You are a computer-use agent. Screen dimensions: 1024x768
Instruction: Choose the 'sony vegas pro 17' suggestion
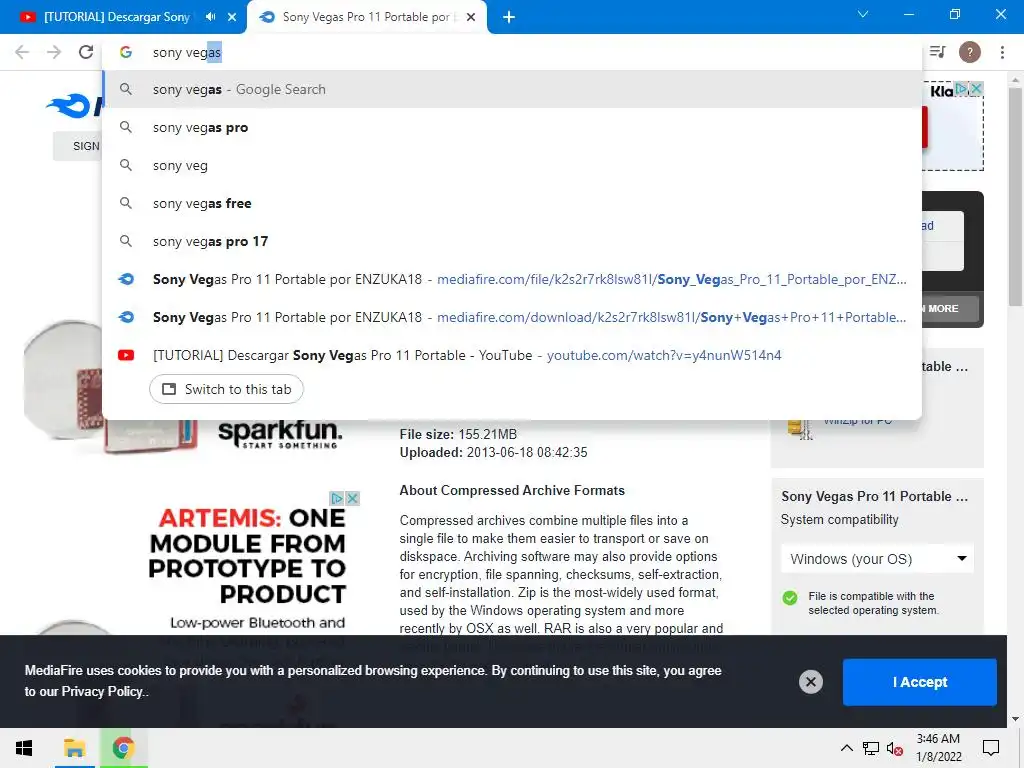coord(512,241)
